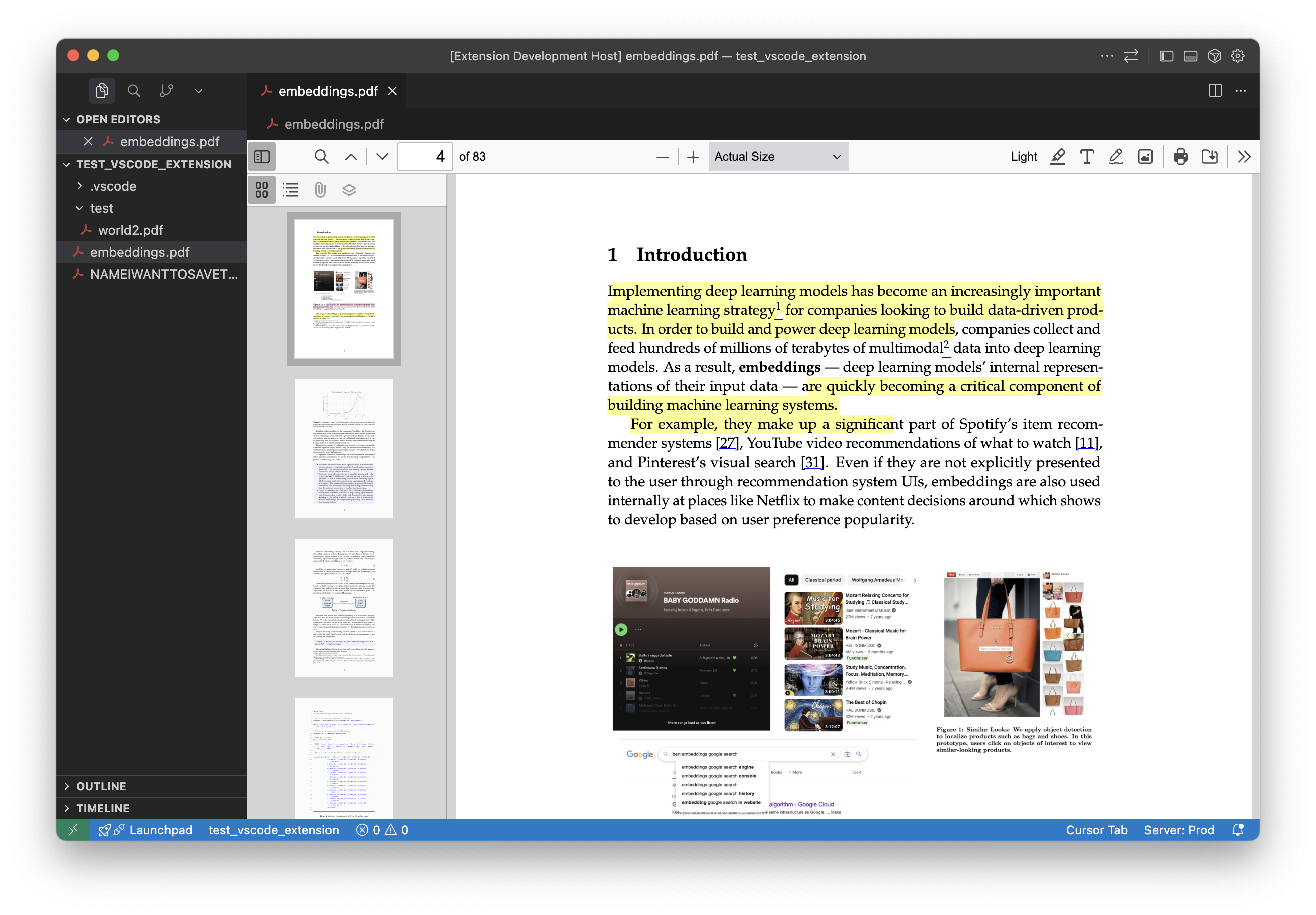Open world2.pdf in the explorer

pos(130,230)
